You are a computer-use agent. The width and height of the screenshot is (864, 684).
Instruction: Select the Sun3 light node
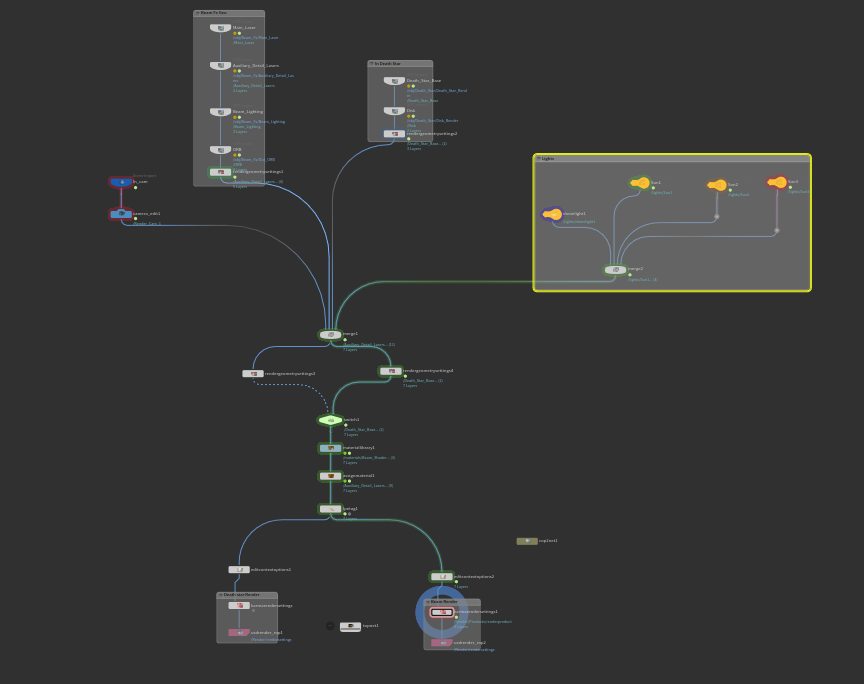tap(777, 182)
